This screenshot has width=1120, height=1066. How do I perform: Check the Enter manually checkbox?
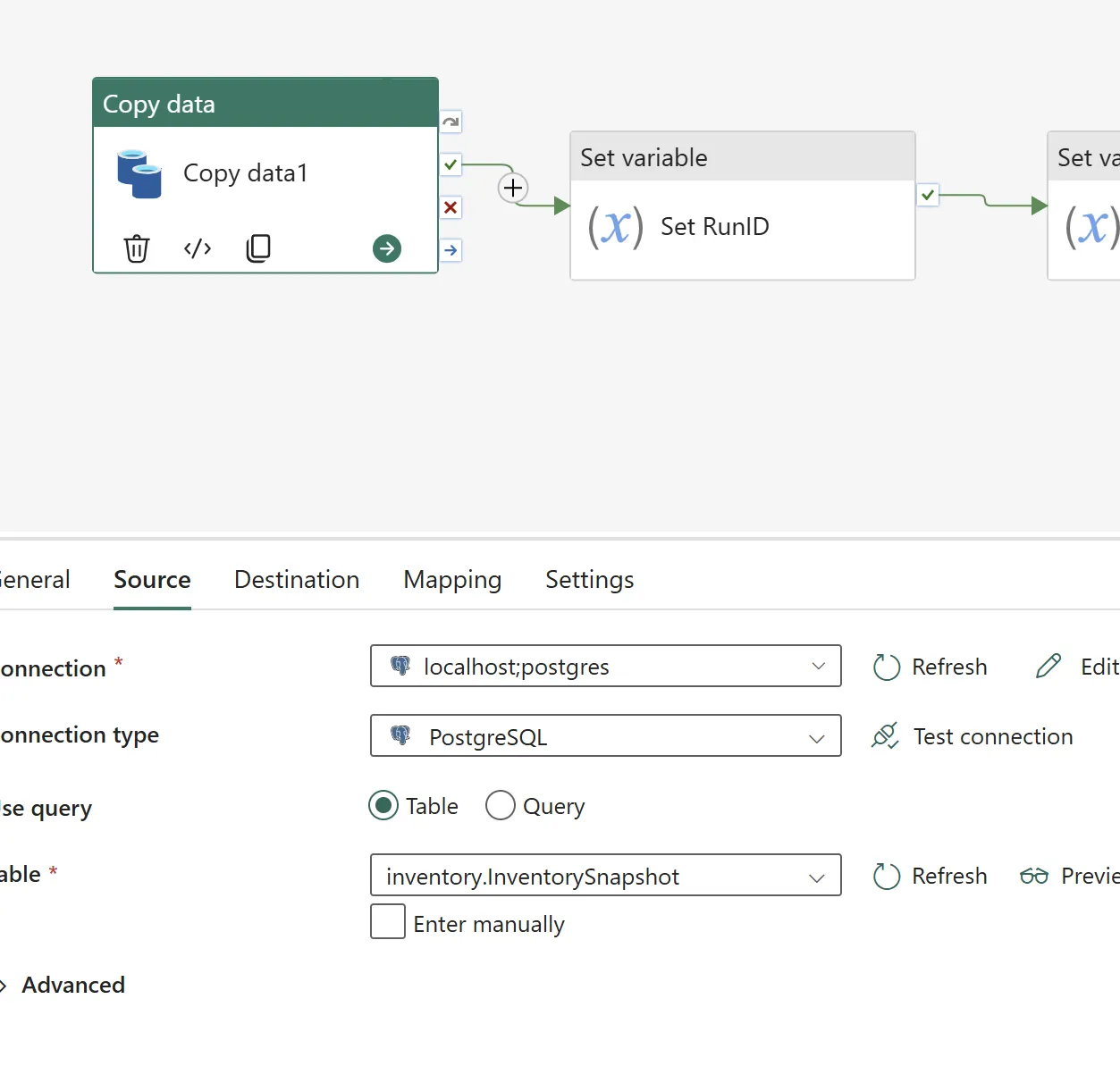(x=388, y=922)
